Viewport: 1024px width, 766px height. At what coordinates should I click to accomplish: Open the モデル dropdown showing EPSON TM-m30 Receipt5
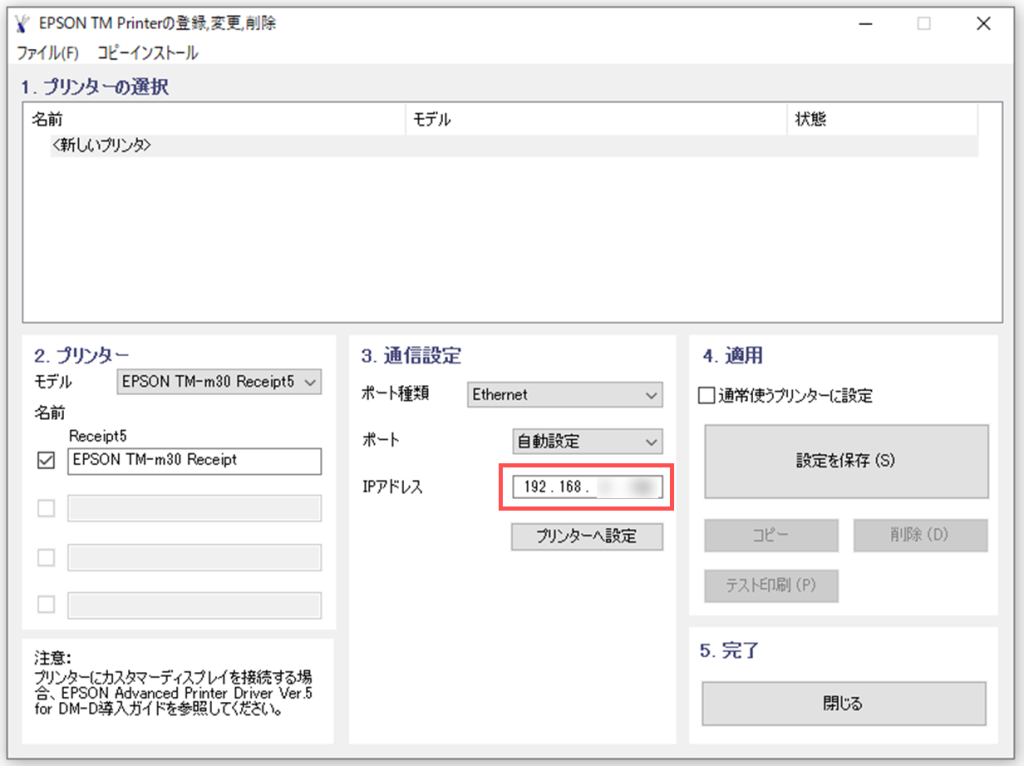click(219, 381)
